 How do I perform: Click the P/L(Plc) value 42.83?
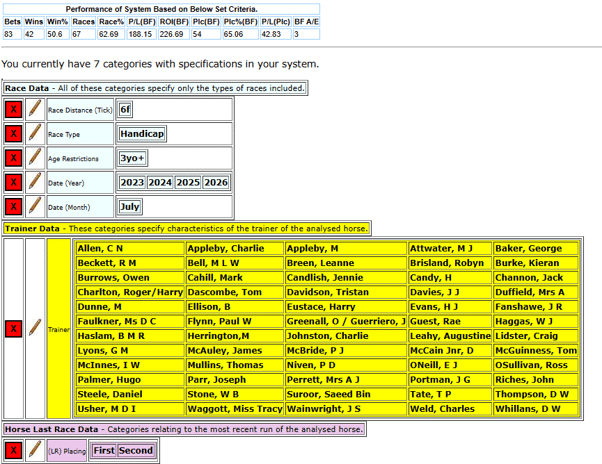[276, 34]
